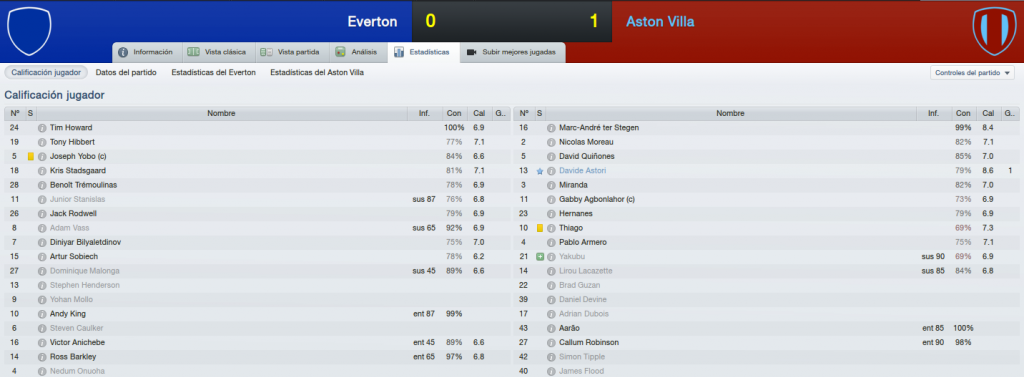Show Estadísticas del Aston Villa
This screenshot has height=377, width=1024.
coord(317,73)
